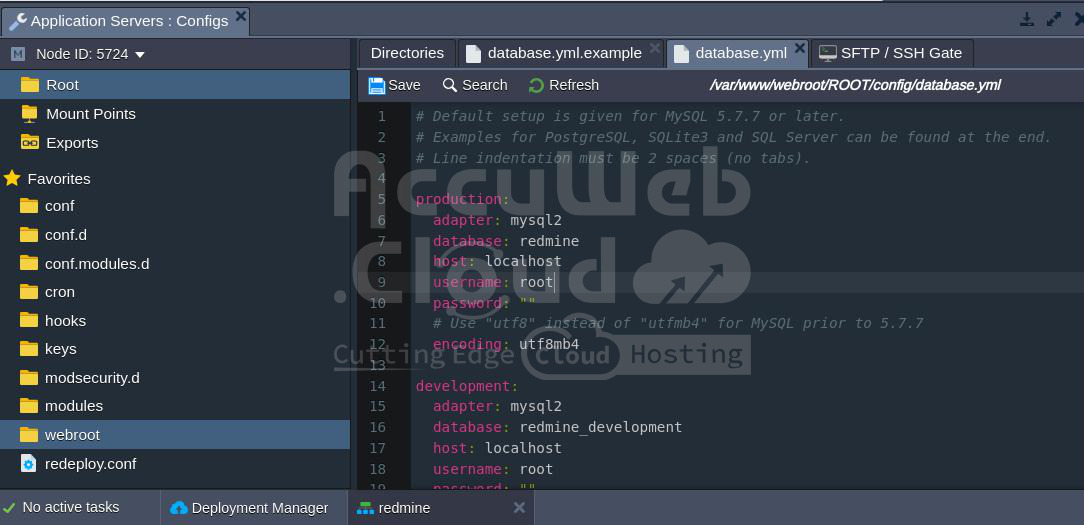This screenshot has height=525, width=1084.
Task: Select the webroot folder in Favorites
Action: (x=72, y=435)
